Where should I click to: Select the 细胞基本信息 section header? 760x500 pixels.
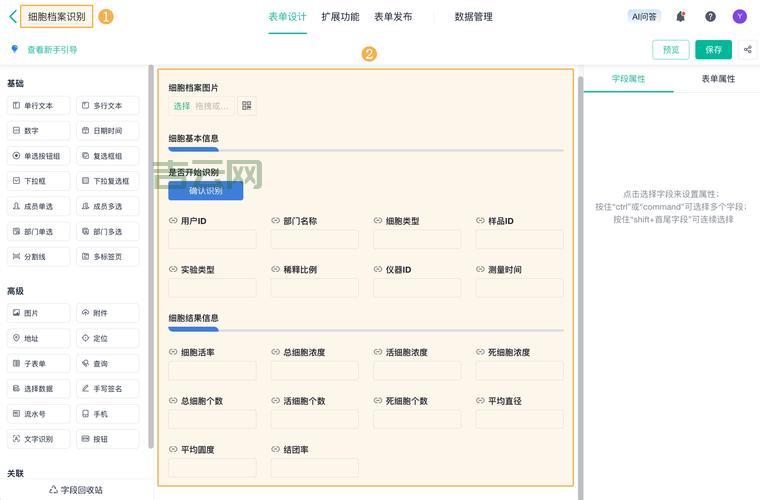pyautogui.click(x=193, y=139)
